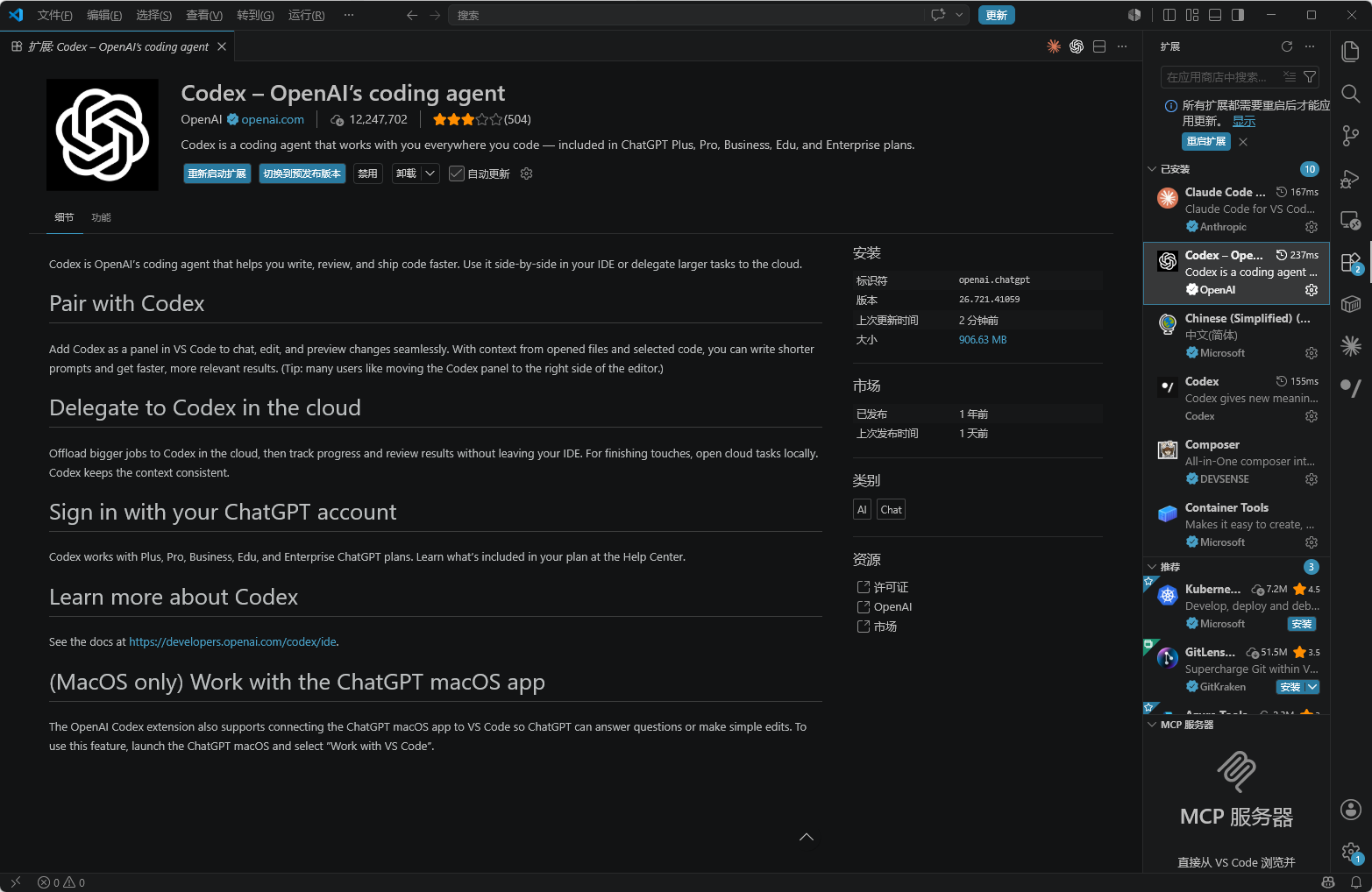Open title bar overflow menu (...)
1372x892 pixels.
coord(349,15)
